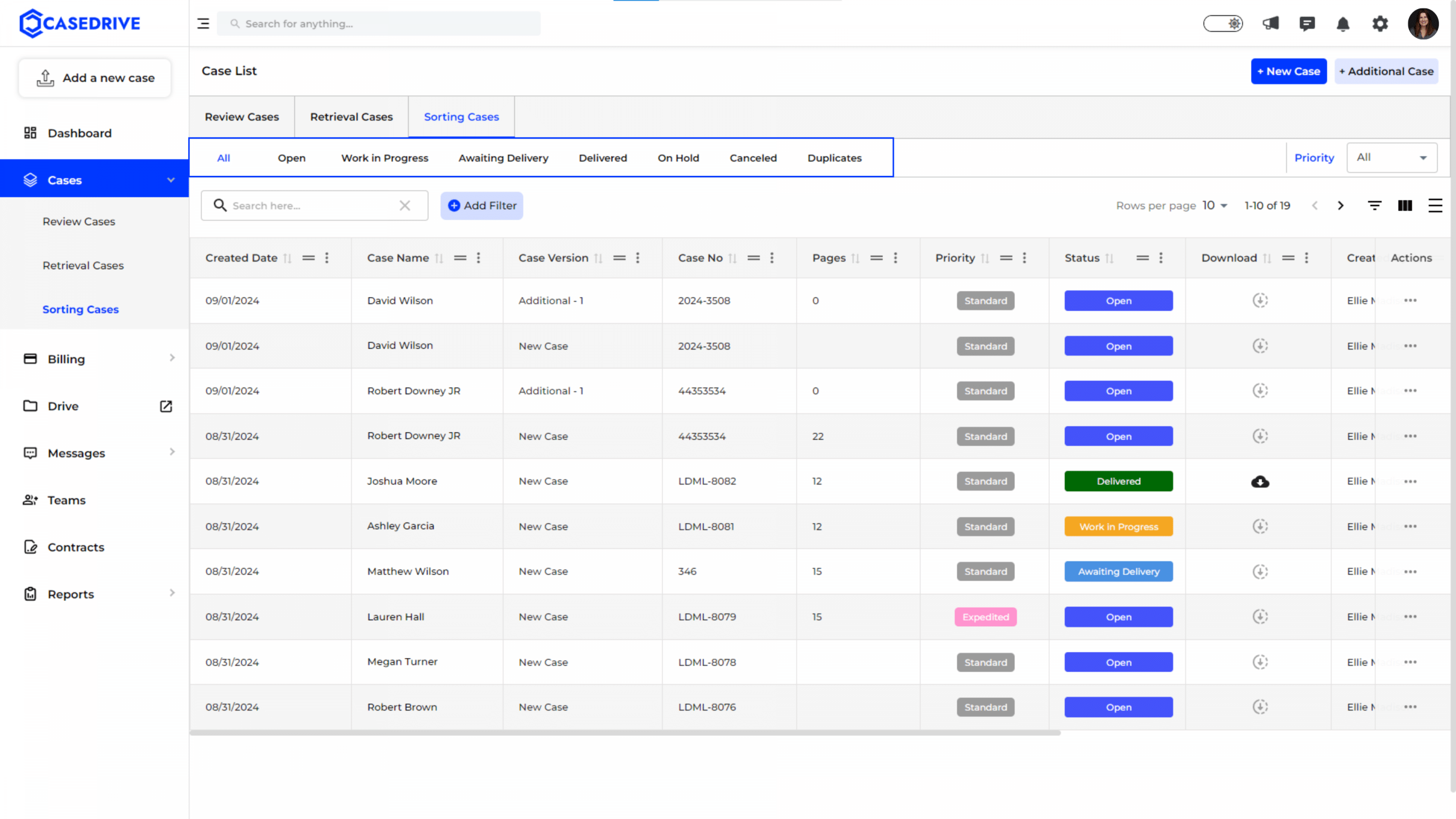Open Review Cases sidebar link
Screen dimensions: 1456x819
pos(78,221)
